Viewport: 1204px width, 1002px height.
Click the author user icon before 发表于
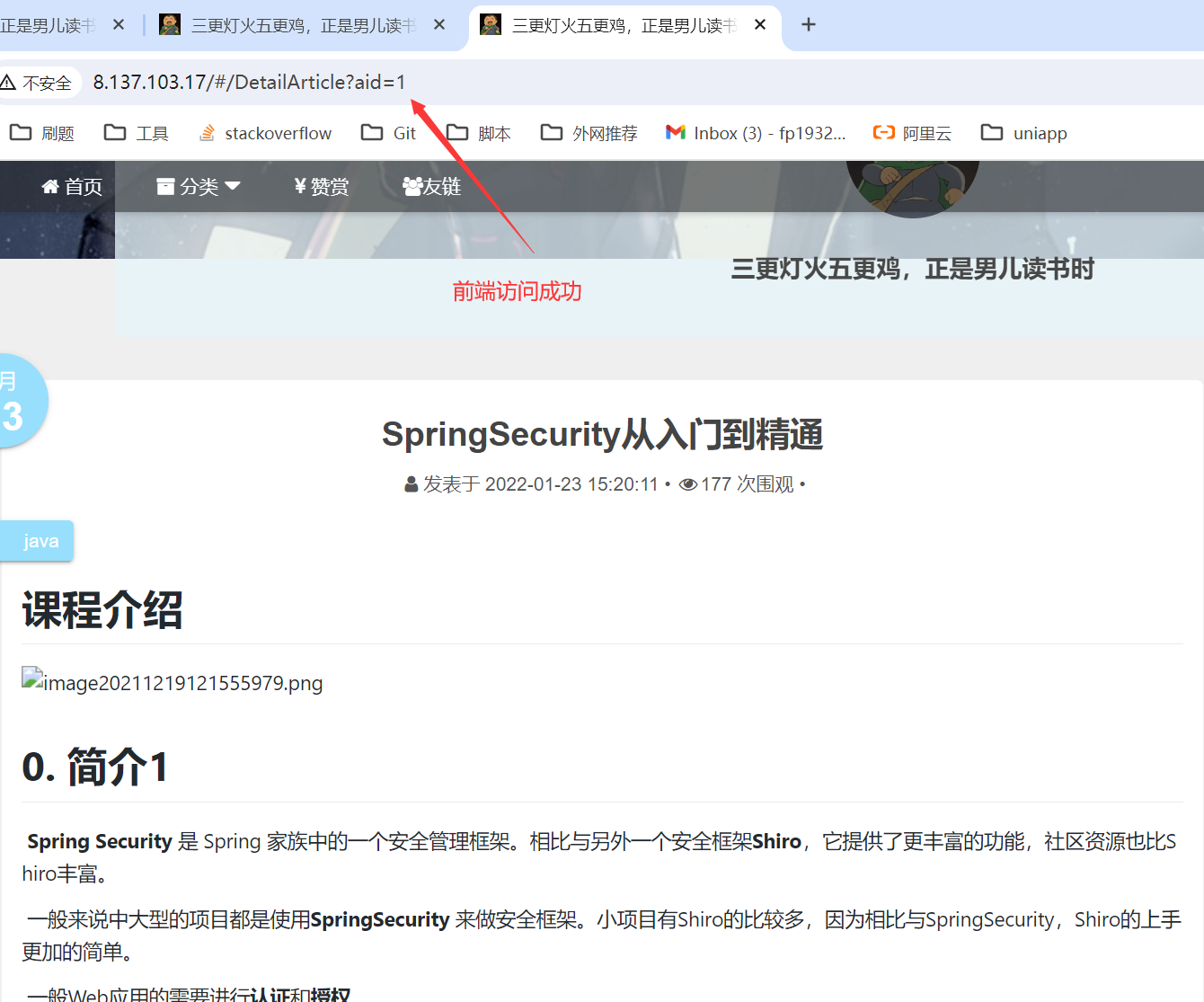412,484
